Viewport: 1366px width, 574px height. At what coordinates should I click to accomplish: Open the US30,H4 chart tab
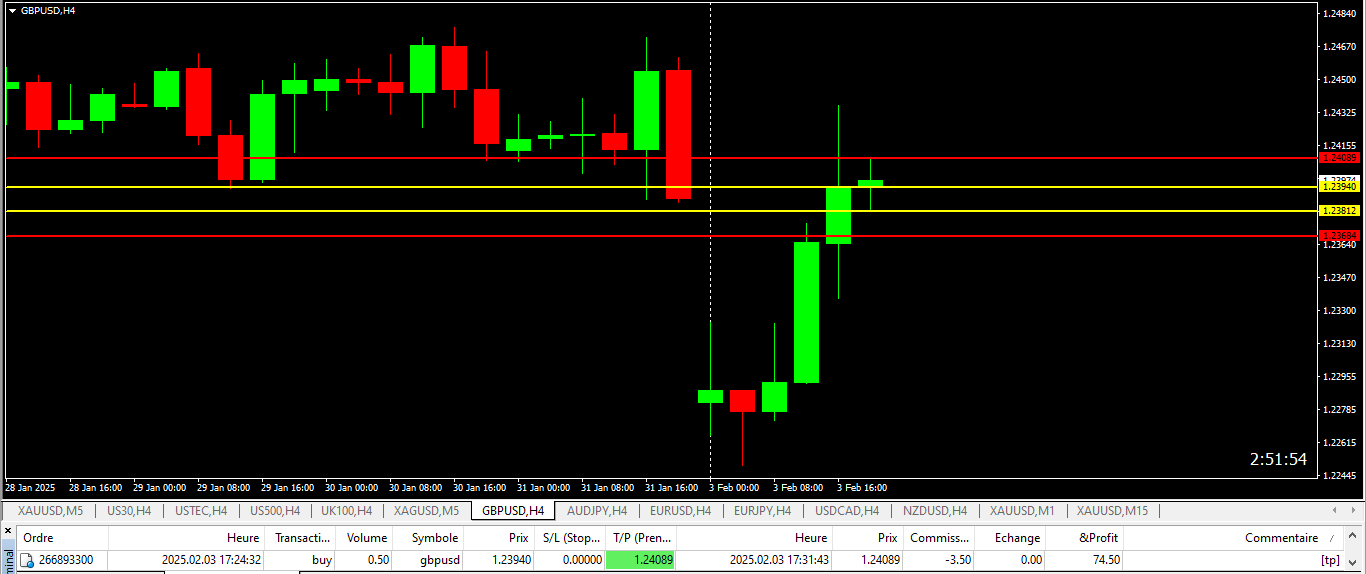click(129, 511)
